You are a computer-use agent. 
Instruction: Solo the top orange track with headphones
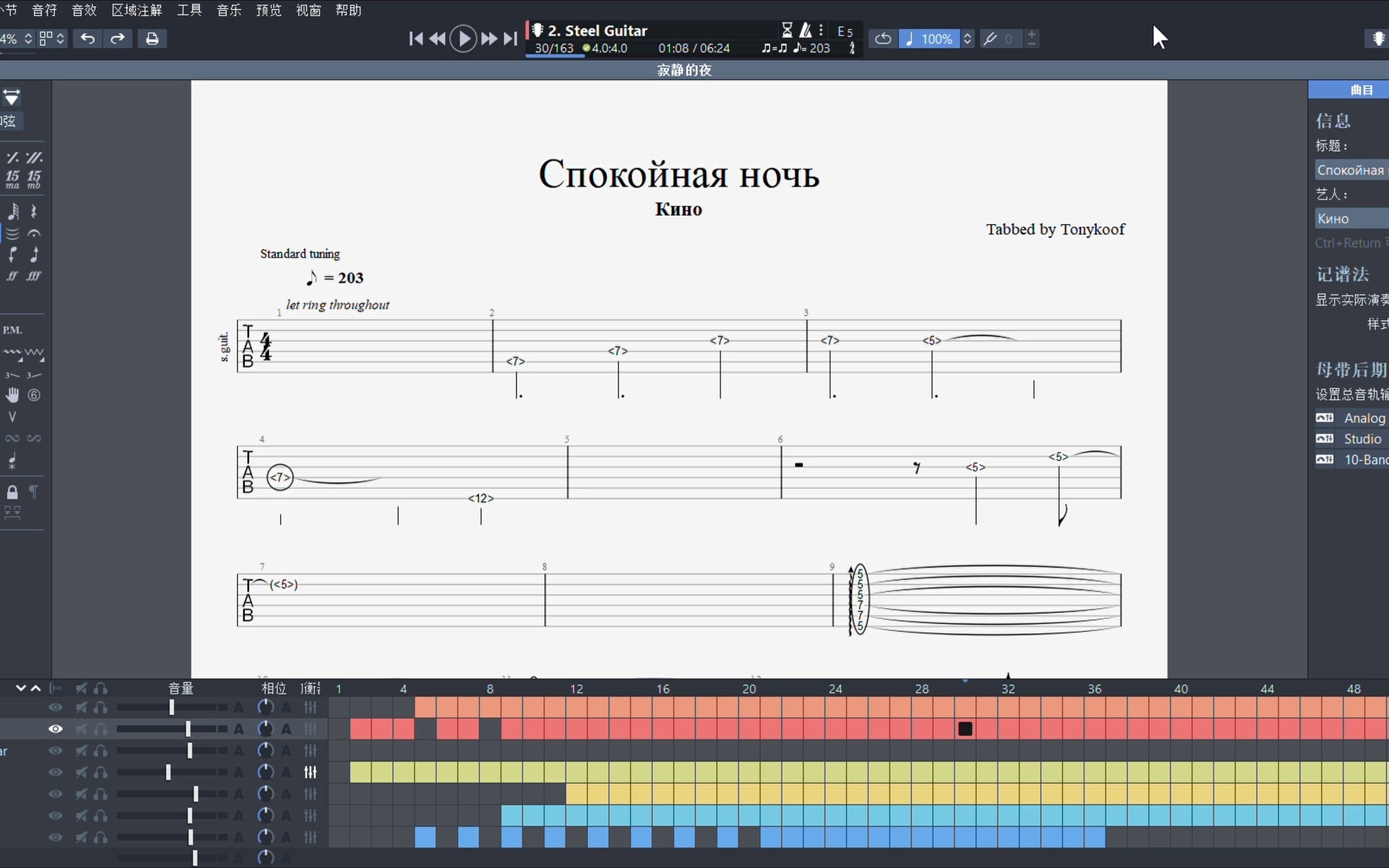tap(100, 707)
